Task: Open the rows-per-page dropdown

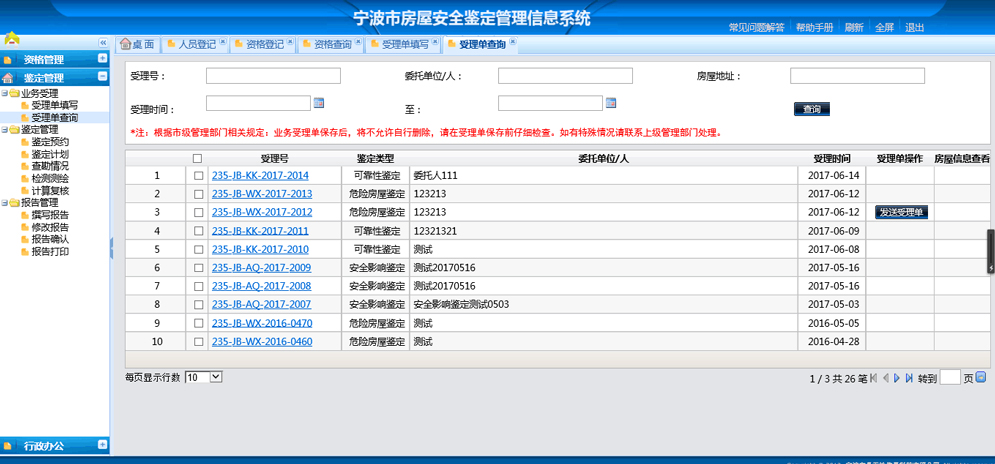Action: [x=204, y=377]
